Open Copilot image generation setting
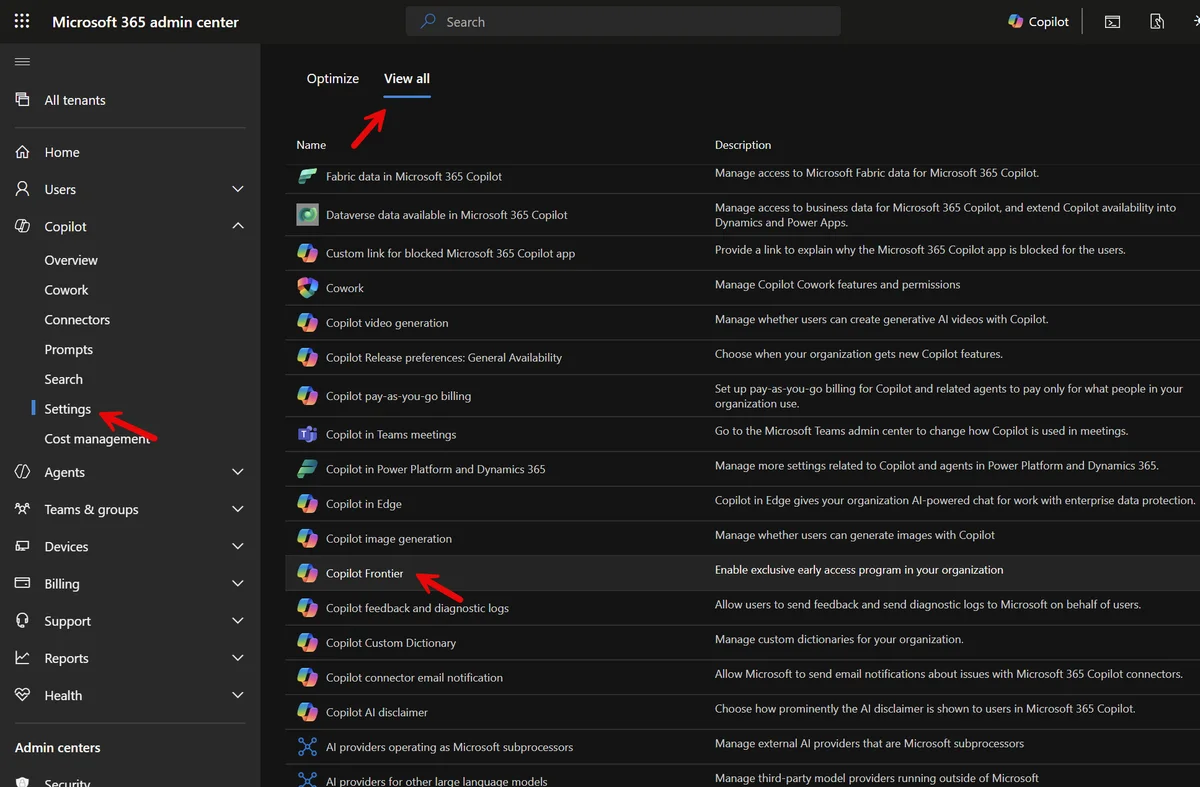The image size is (1200, 787). click(389, 538)
